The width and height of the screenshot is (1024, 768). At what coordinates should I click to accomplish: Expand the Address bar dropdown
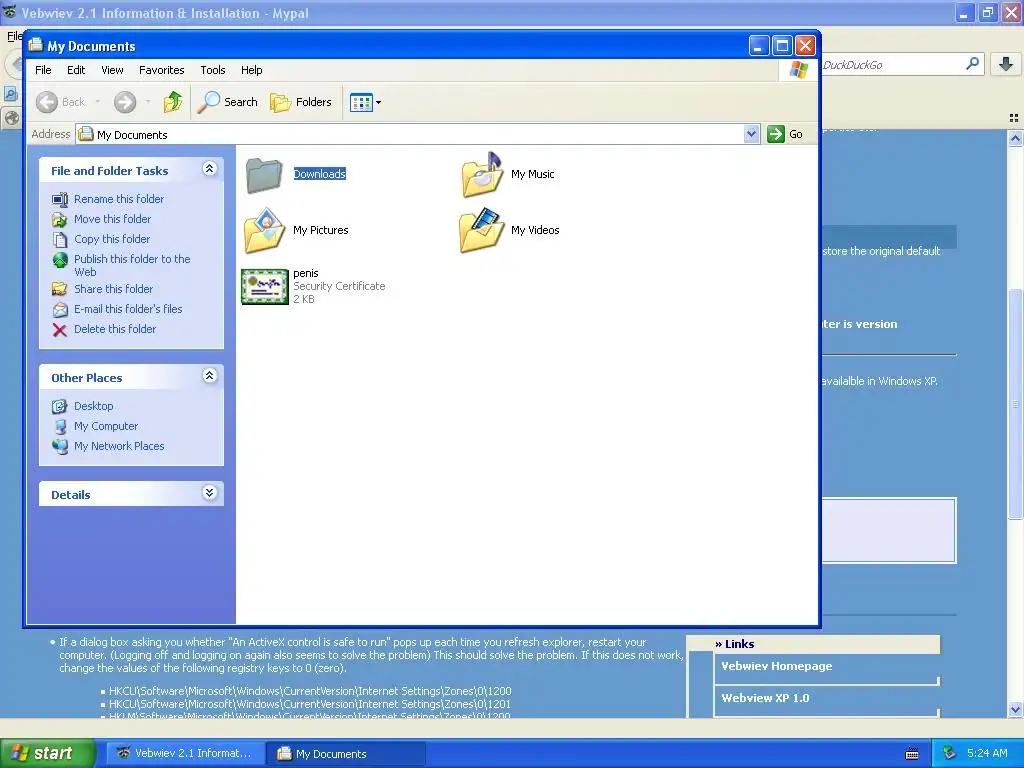point(751,134)
